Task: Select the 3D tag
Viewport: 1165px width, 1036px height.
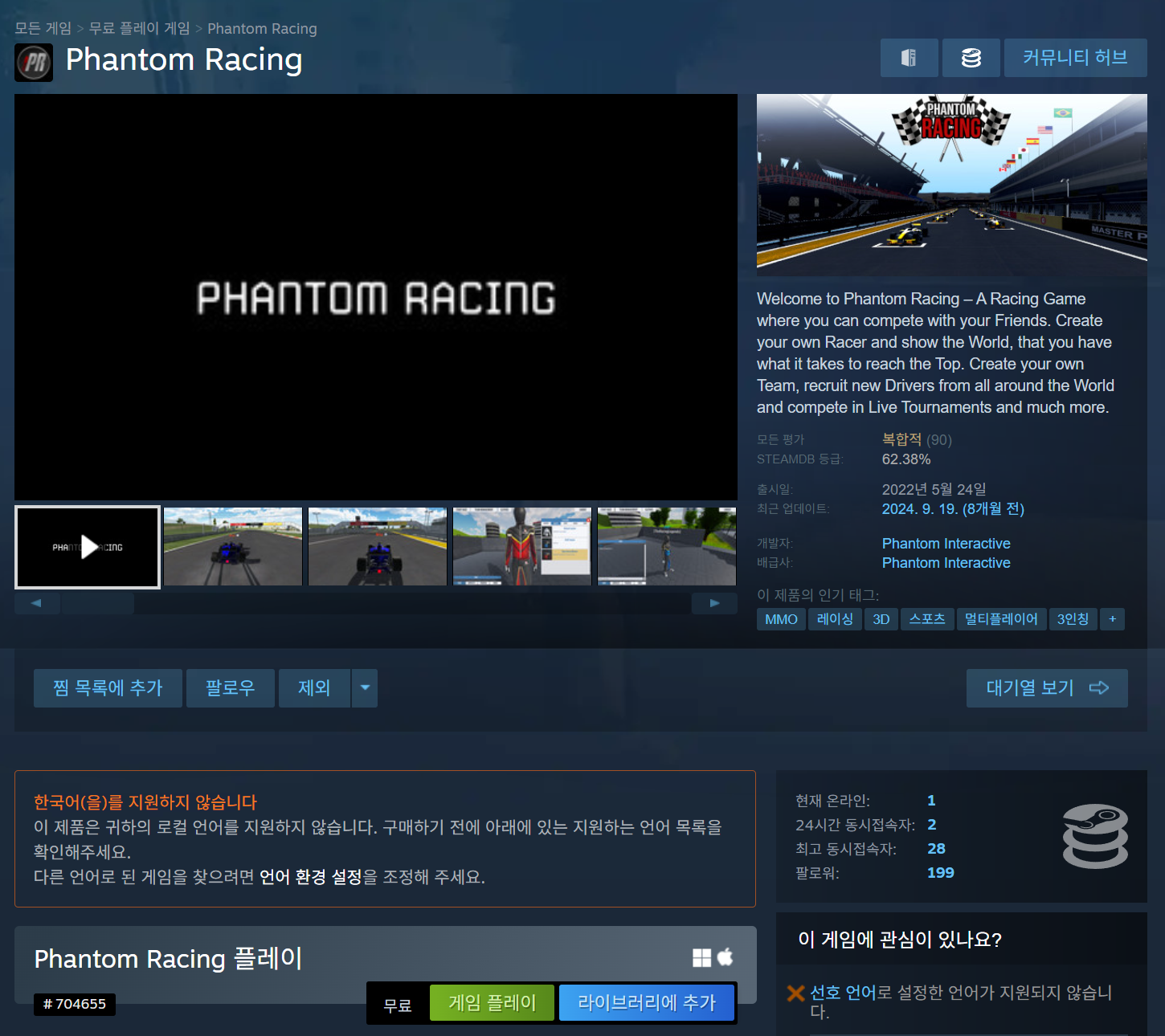Action: coord(881,619)
